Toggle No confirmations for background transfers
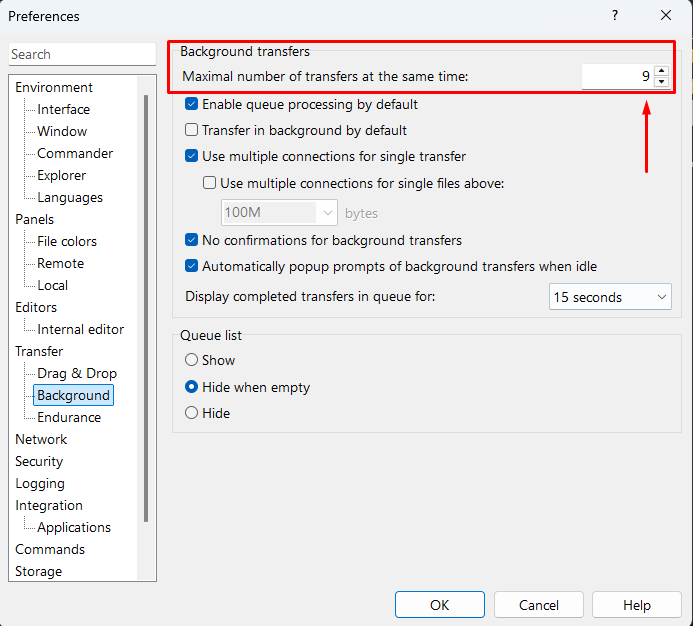Screen dimensions: 693x626 tap(192, 240)
